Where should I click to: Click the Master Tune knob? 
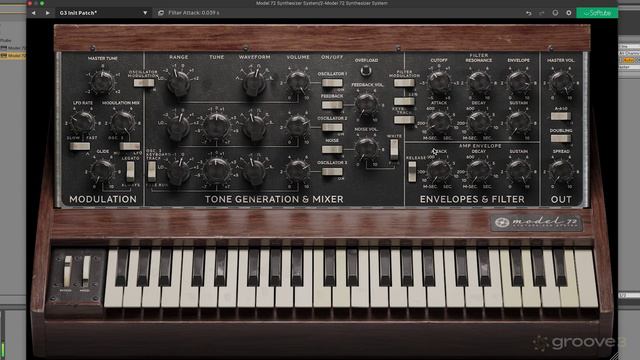tap(102, 82)
